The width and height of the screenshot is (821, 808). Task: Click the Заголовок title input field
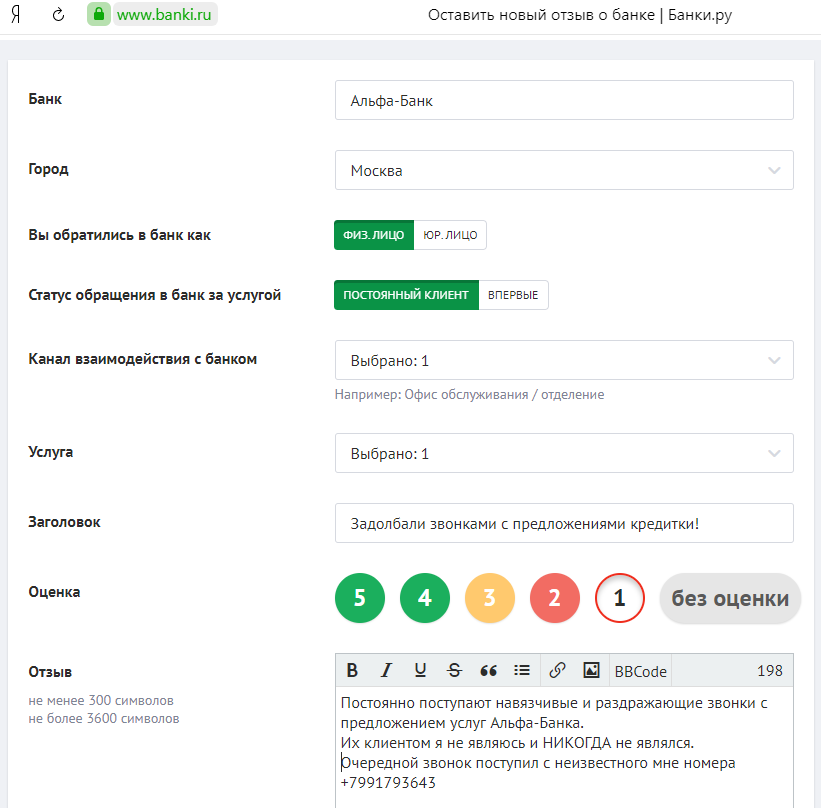pos(564,522)
